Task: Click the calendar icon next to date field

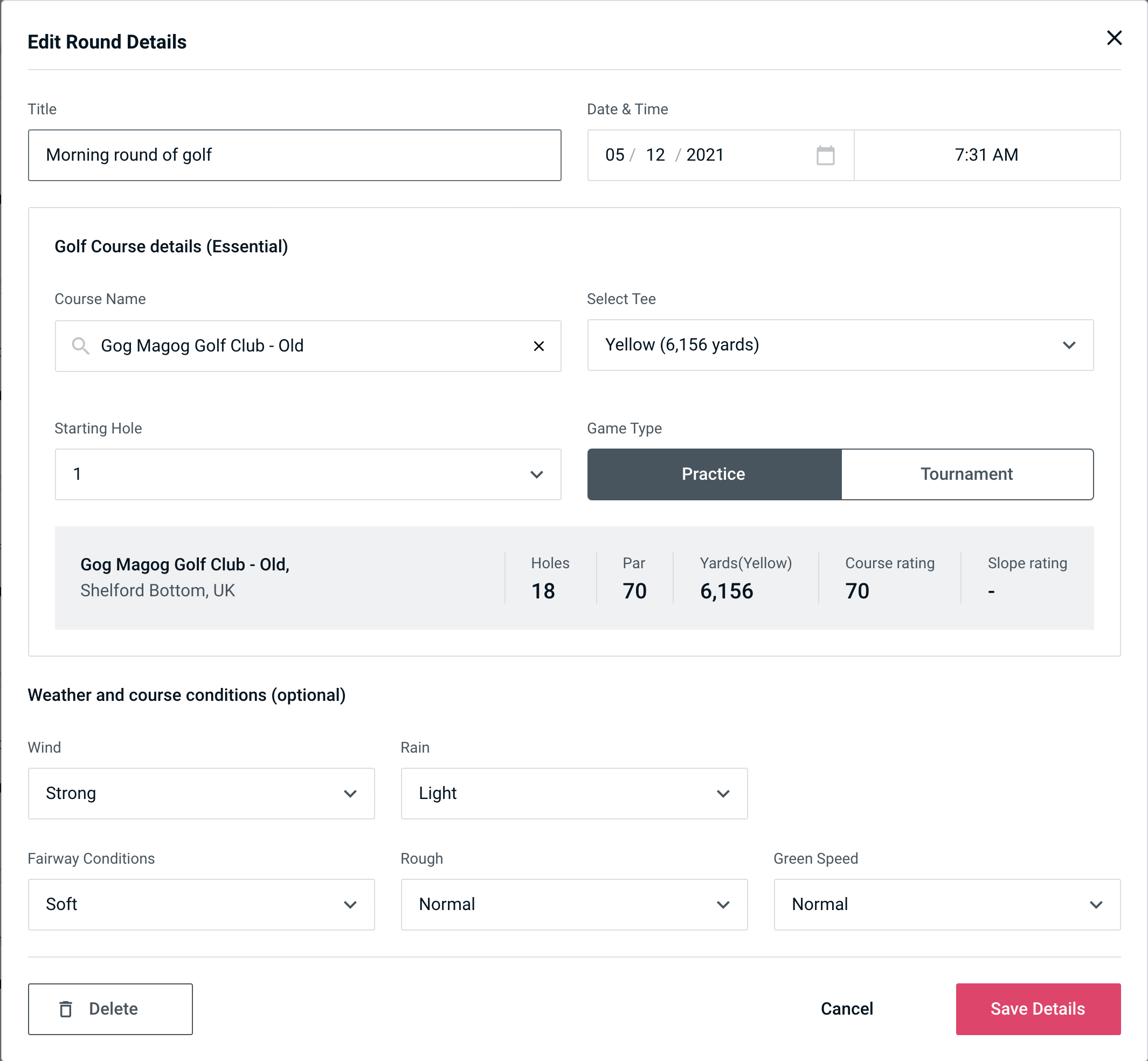Action: pos(824,155)
